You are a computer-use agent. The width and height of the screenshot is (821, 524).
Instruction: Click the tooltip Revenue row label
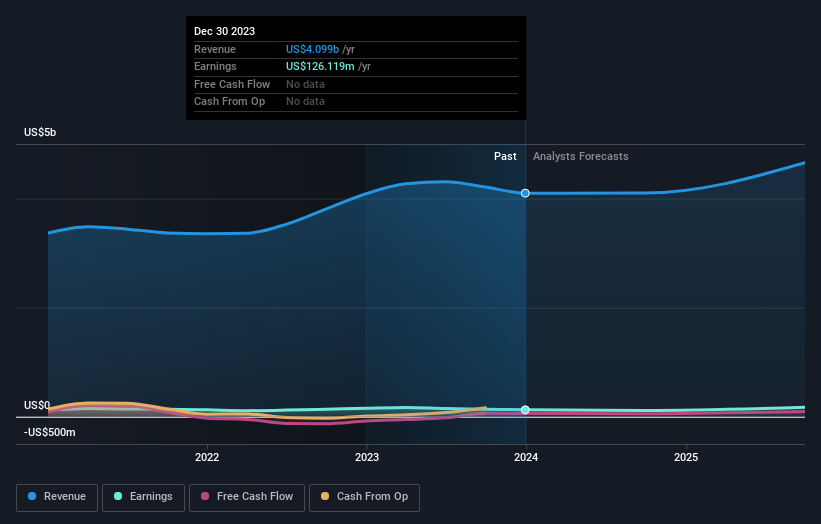(x=215, y=49)
